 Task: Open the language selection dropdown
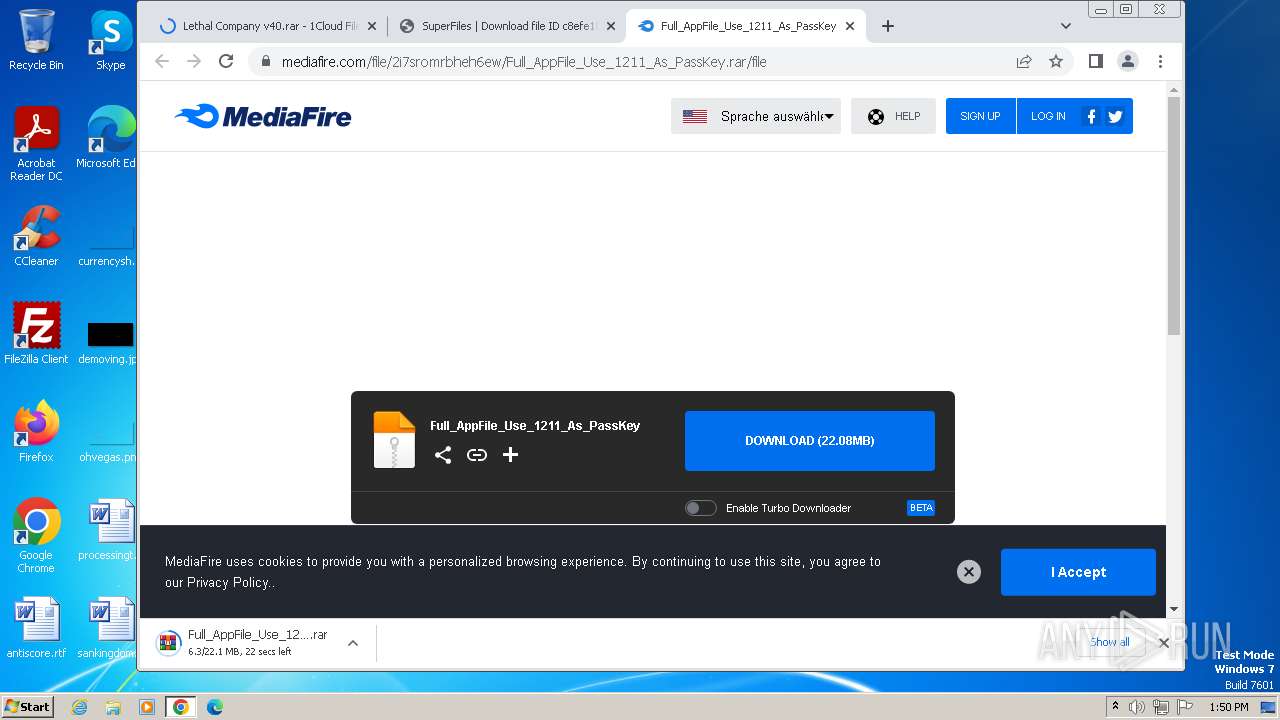point(756,116)
